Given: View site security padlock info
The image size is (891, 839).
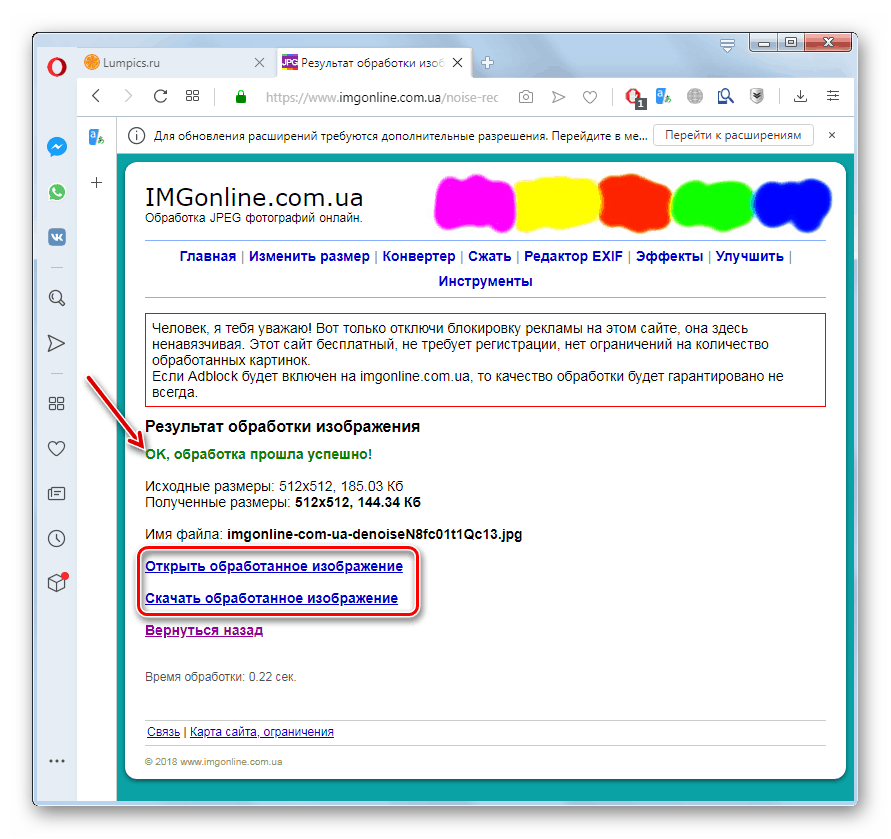Looking at the screenshot, I should click(241, 97).
